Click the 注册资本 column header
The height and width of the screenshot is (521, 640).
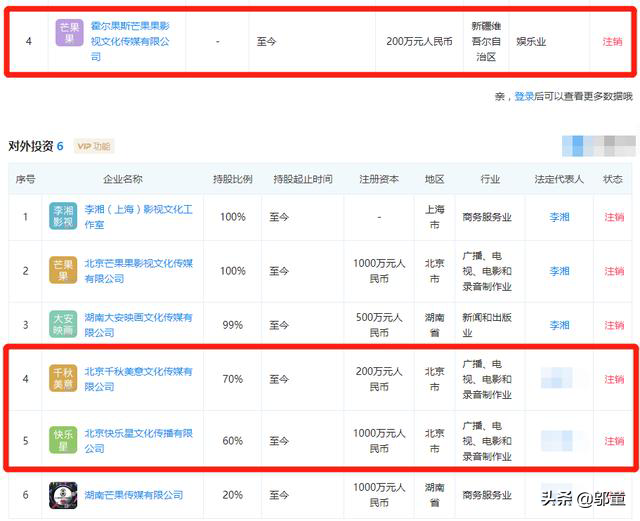379,179
